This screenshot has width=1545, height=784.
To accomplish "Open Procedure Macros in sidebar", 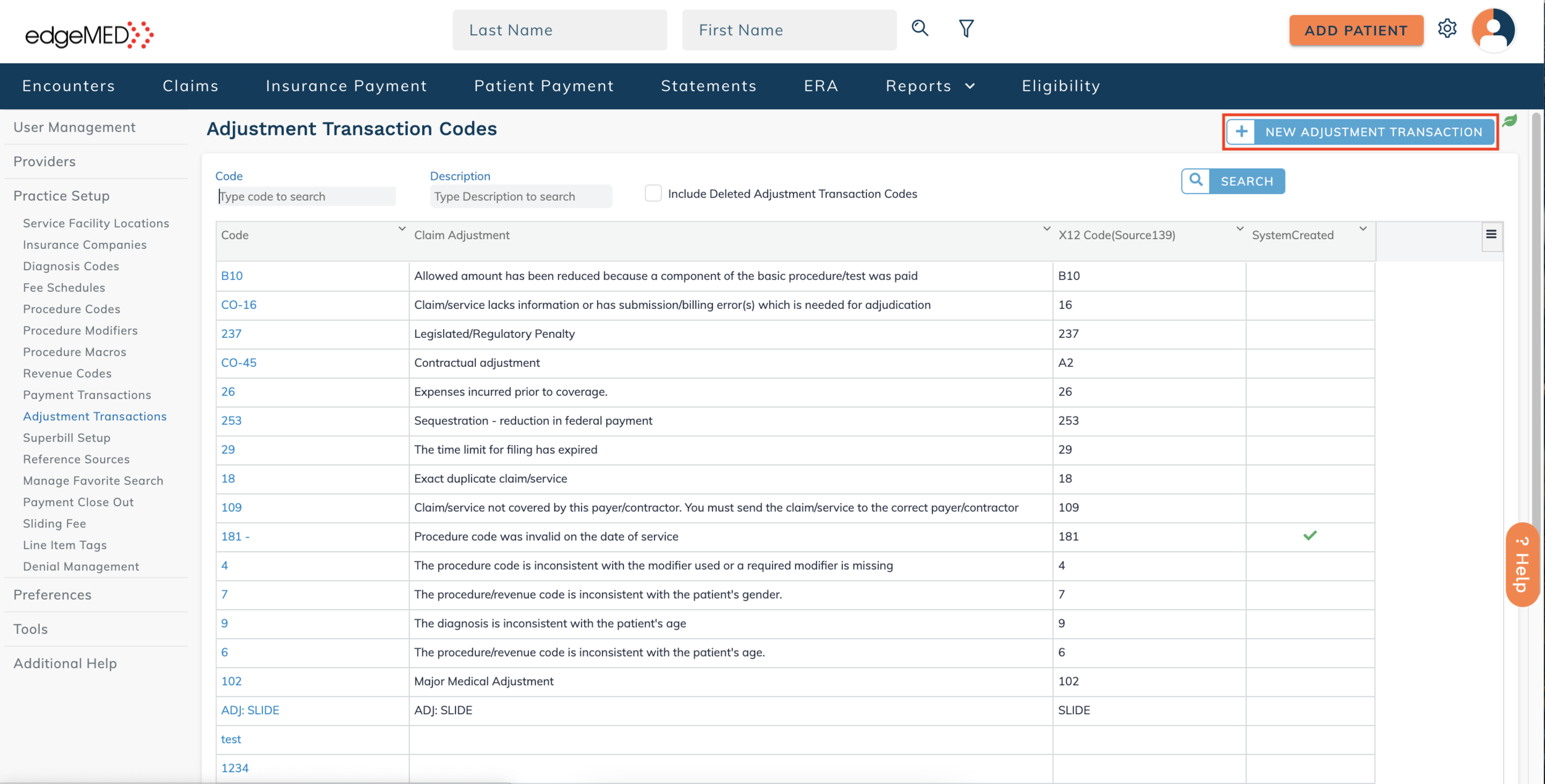I will [74, 352].
